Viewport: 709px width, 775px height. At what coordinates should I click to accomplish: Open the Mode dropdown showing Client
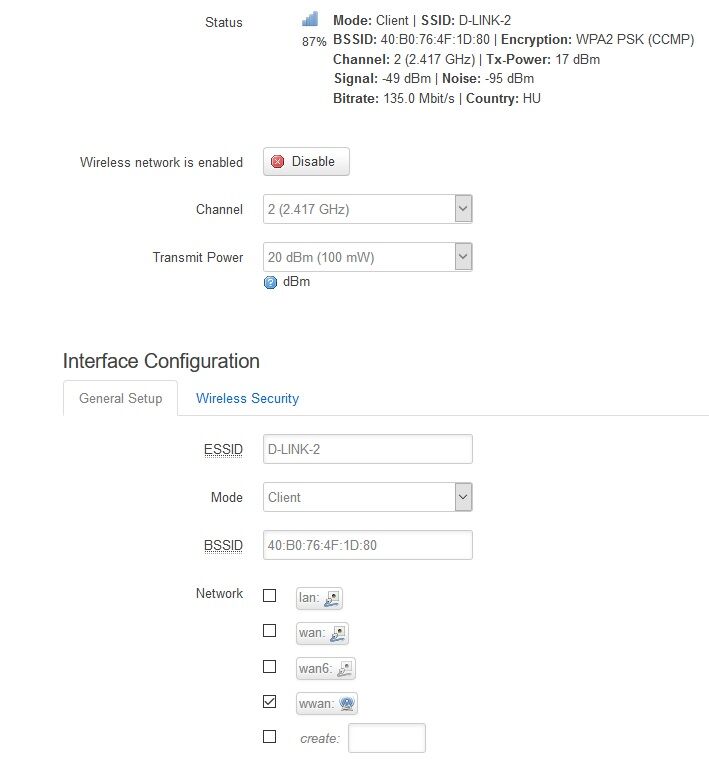pos(367,497)
